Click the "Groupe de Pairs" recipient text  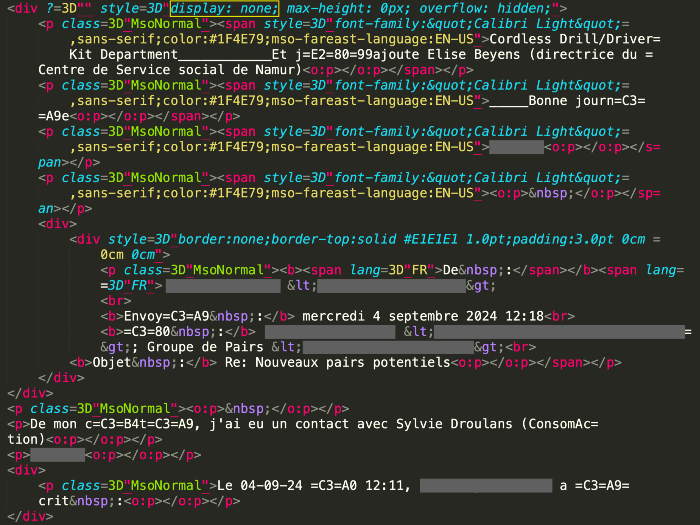205,347
